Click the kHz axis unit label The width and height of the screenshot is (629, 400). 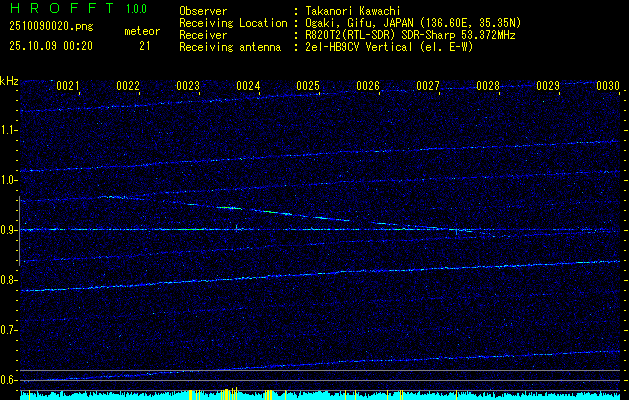pyautogui.click(x=10, y=81)
